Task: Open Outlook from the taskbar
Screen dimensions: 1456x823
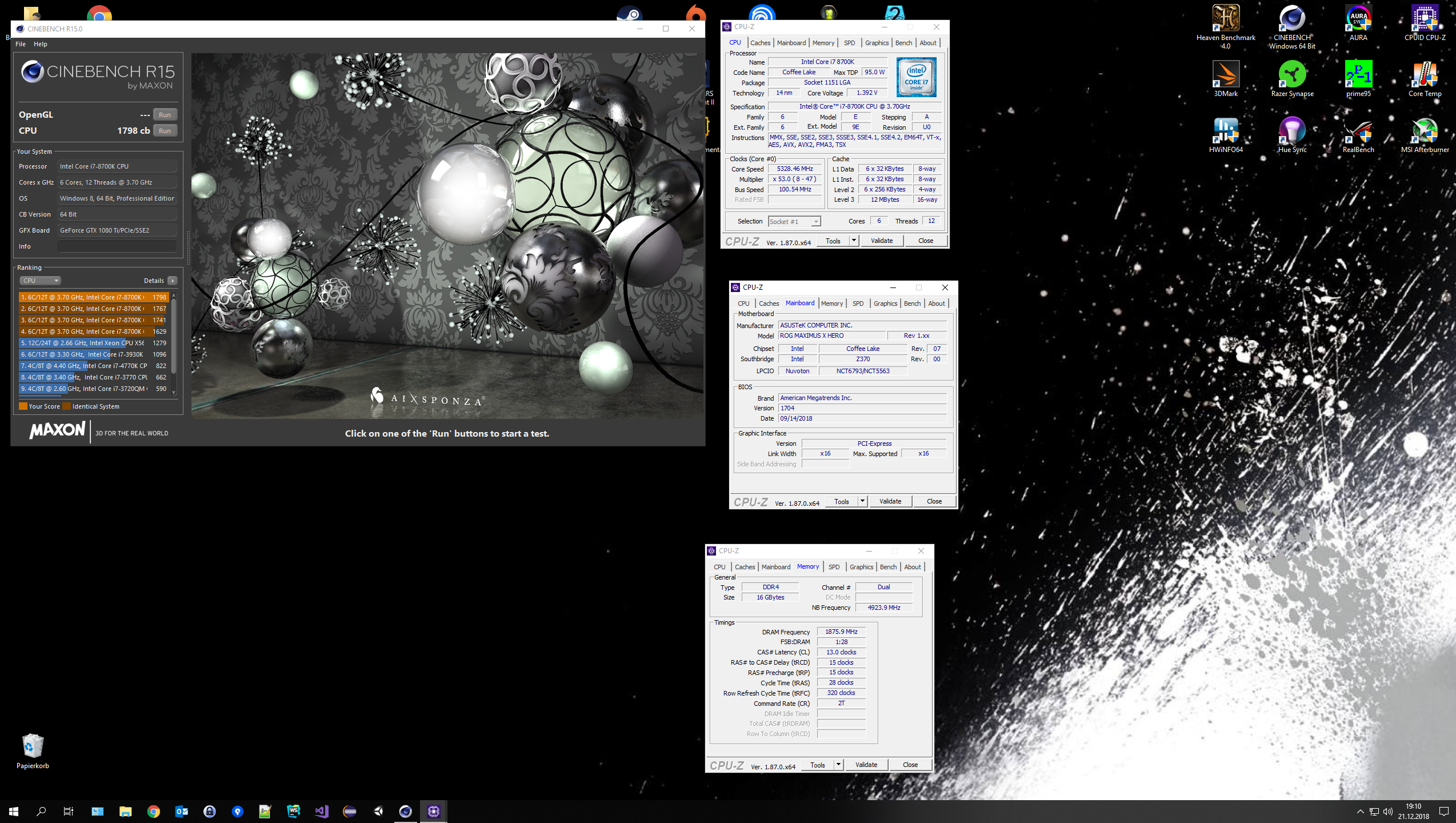Action: tap(181, 811)
